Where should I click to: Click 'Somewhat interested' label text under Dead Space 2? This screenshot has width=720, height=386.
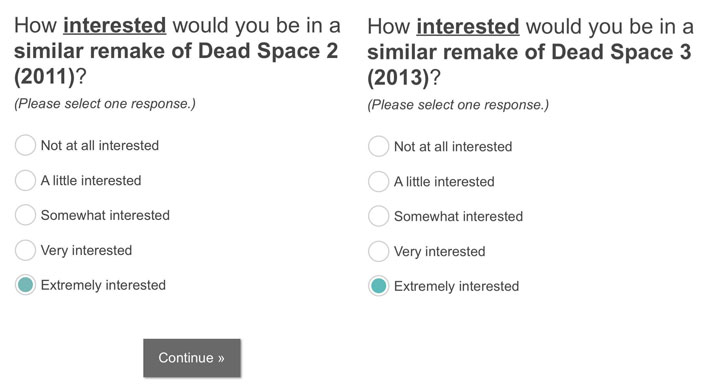(105, 215)
